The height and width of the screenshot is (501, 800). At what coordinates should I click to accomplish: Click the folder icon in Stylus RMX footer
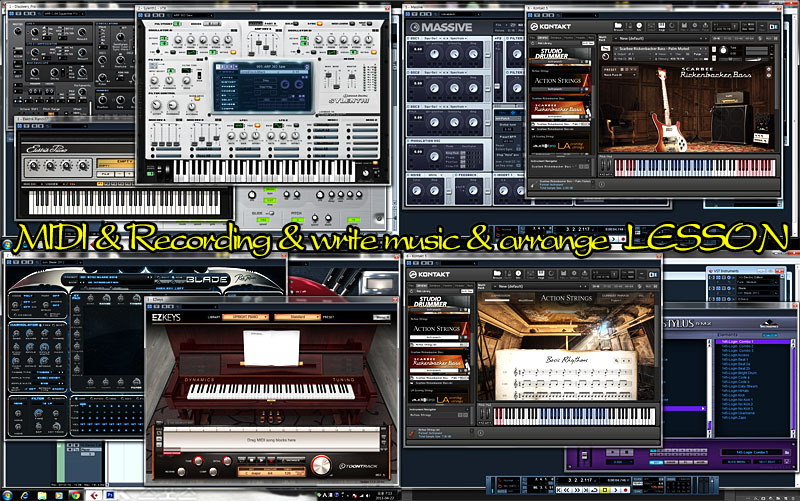[787, 453]
